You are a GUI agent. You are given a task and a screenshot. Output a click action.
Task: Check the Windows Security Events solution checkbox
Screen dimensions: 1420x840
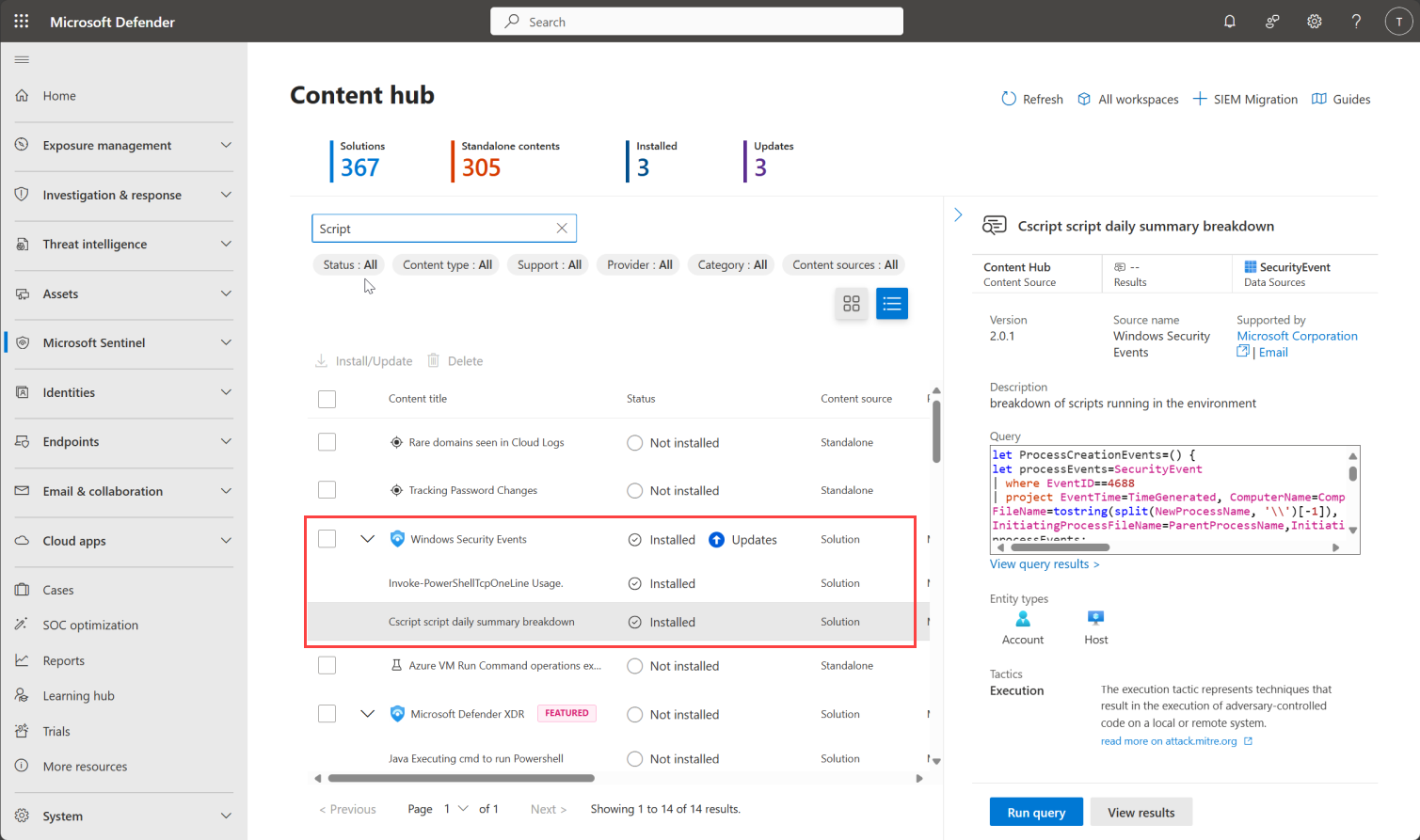(x=327, y=538)
